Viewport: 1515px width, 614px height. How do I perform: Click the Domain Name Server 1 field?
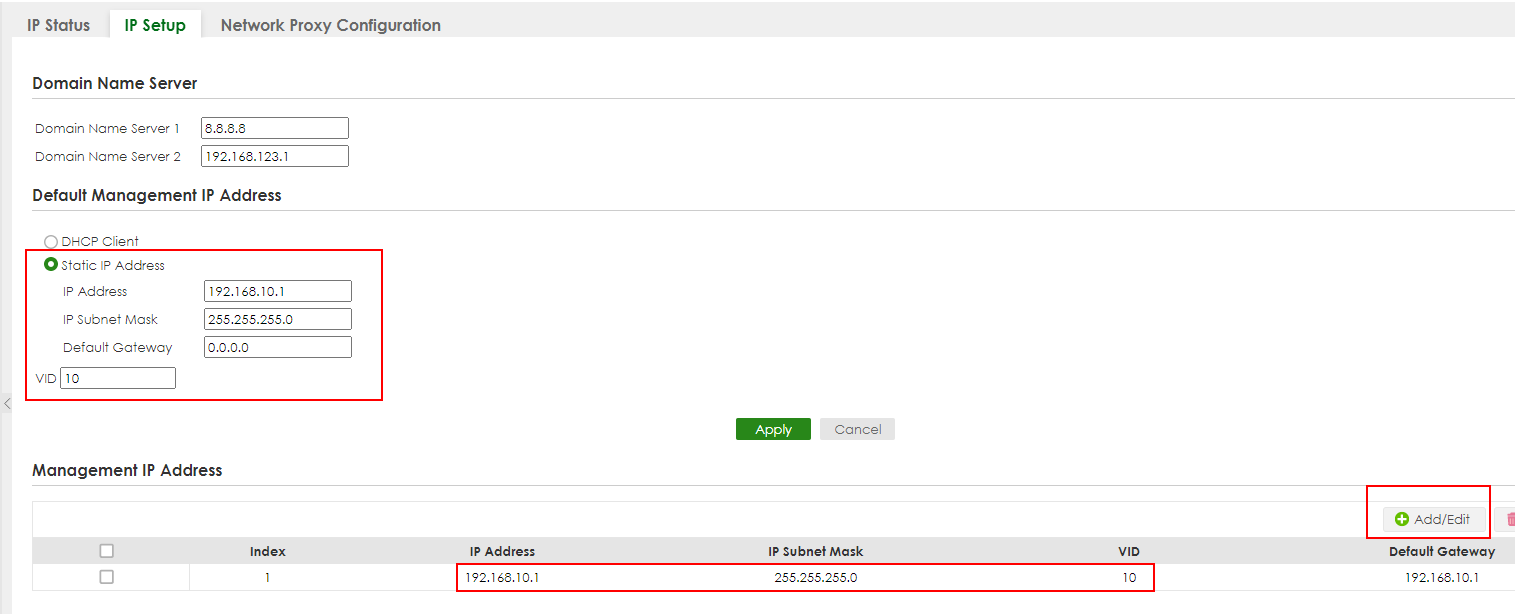(274, 128)
